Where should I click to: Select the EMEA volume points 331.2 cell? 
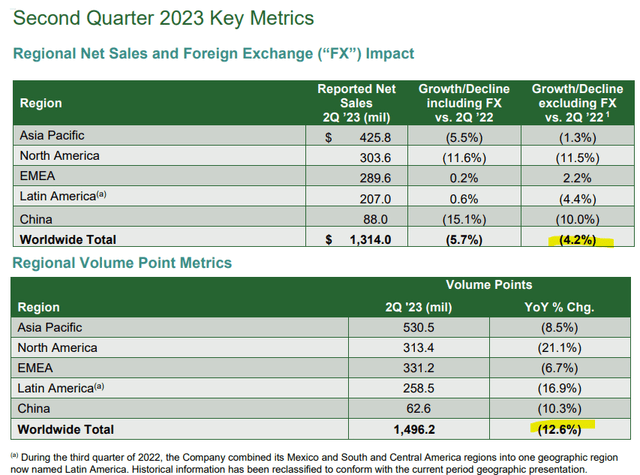[x=418, y=368]
